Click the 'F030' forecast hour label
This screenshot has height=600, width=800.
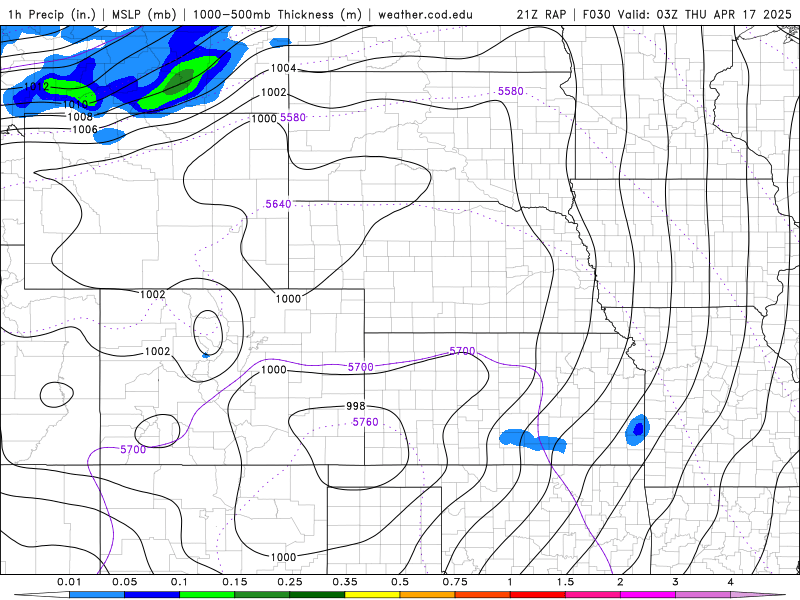coord(596,14)
